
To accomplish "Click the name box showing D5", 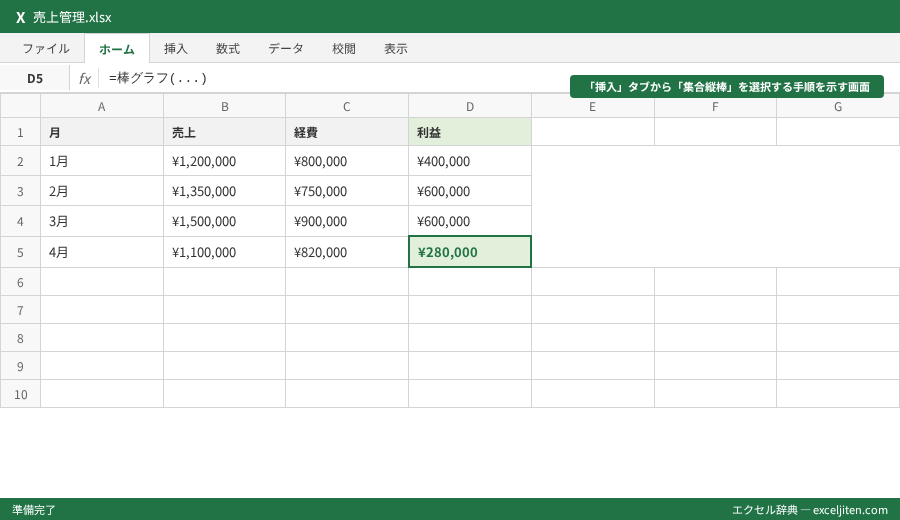I will coord(35,79).
